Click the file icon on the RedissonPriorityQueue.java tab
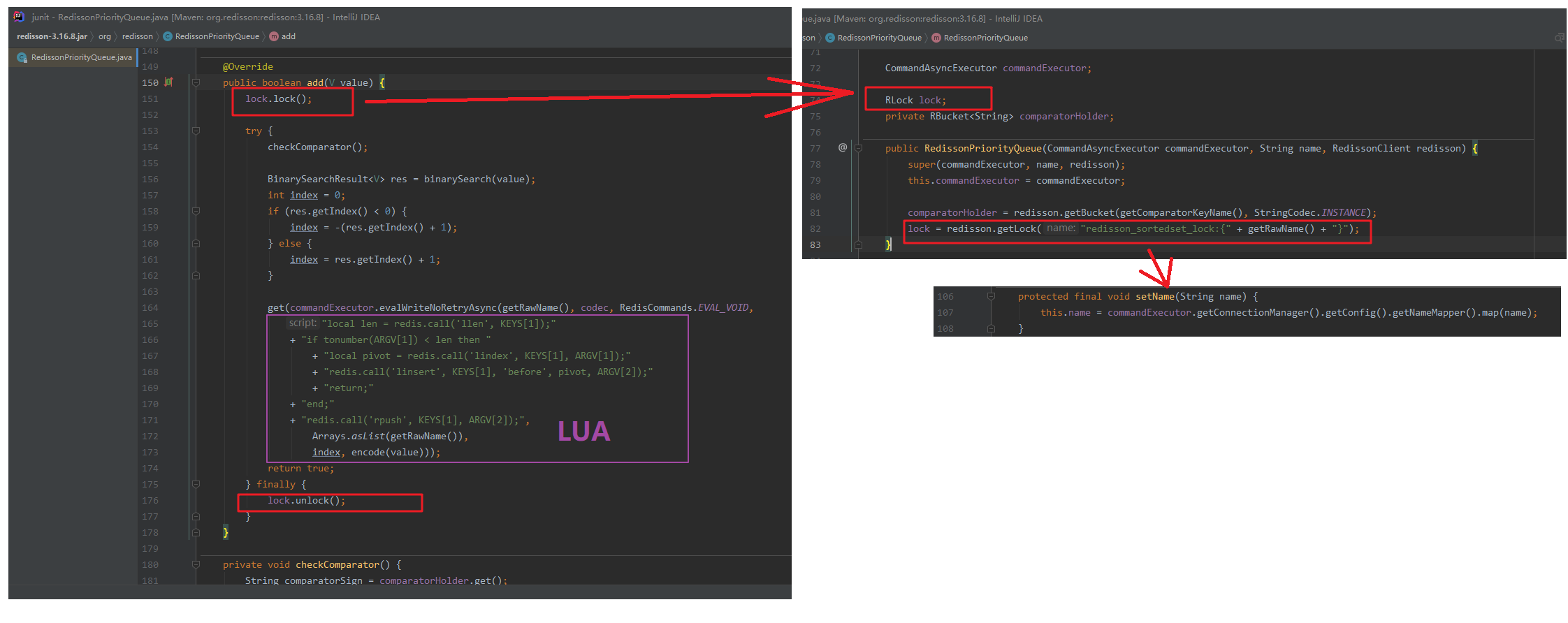The width and height of the screenshot is (1568, 623). [x=22, y=57]
